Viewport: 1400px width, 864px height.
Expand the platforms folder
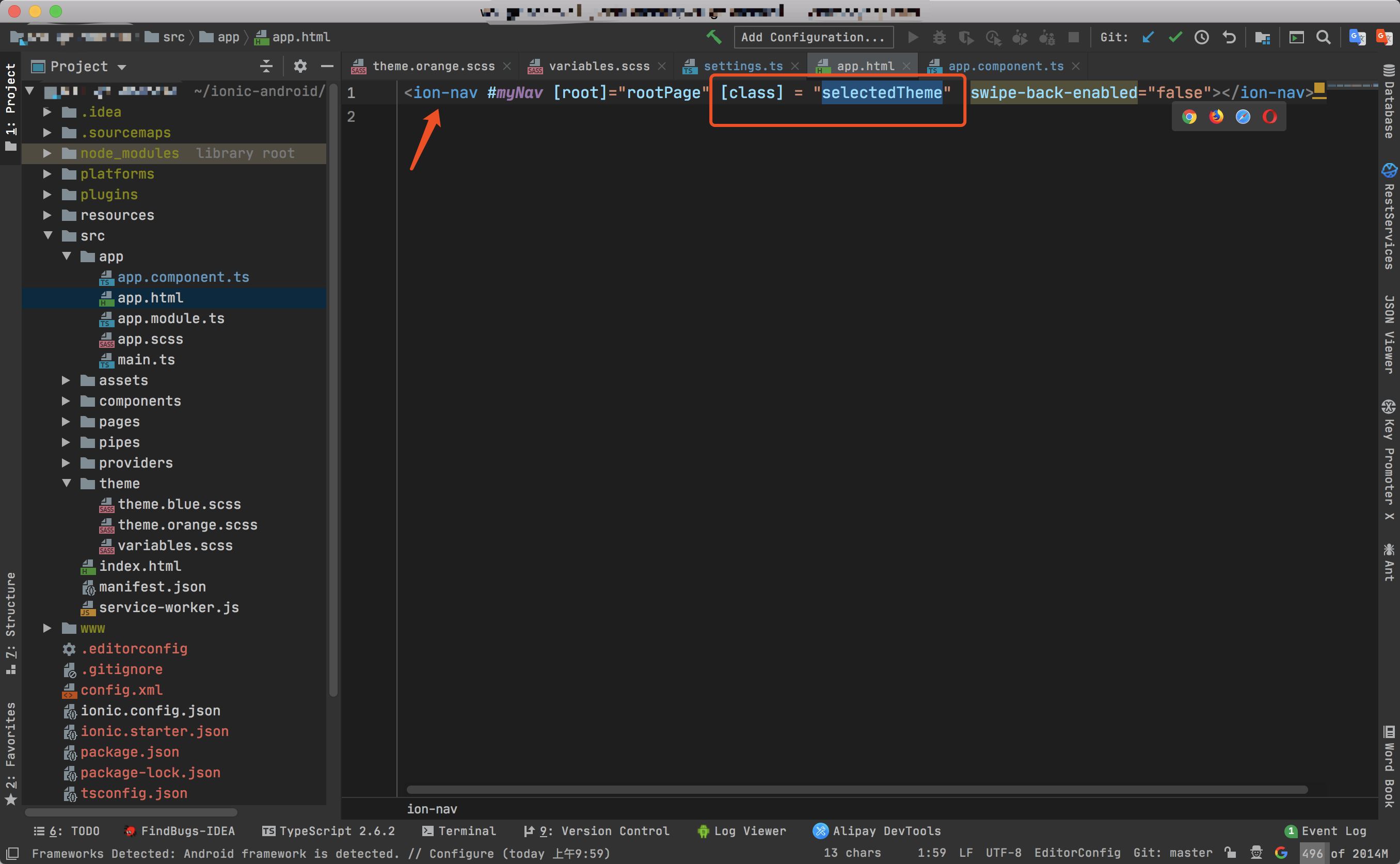(47, 174)
